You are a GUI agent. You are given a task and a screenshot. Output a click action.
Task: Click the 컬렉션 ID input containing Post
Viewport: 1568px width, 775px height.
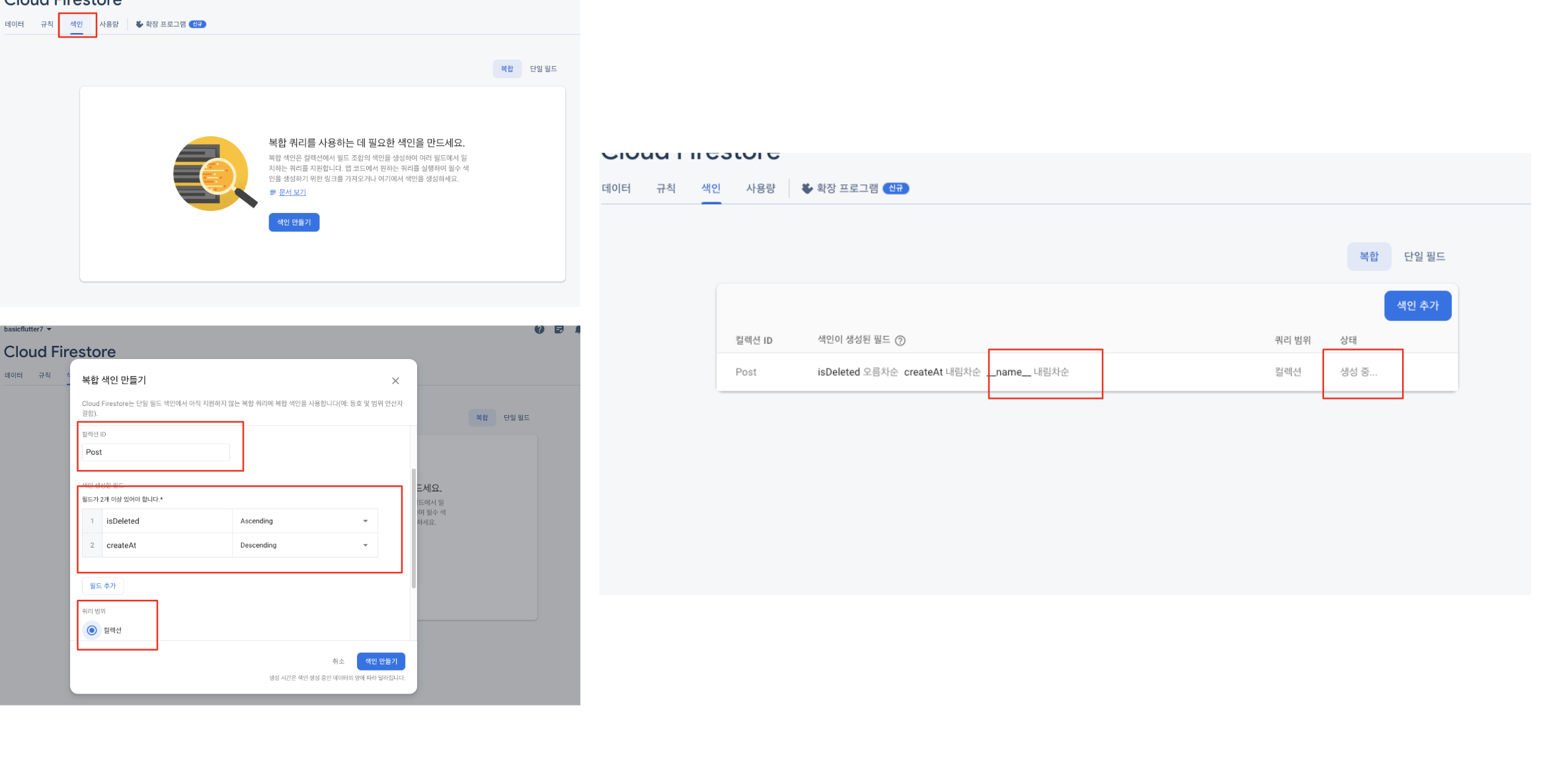[156, 452]
